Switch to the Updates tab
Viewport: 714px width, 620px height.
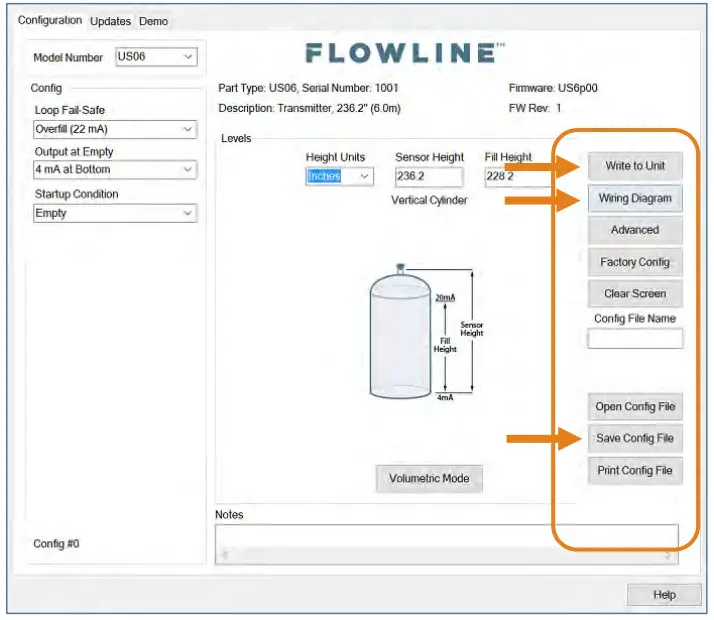[x=110, y=21]
